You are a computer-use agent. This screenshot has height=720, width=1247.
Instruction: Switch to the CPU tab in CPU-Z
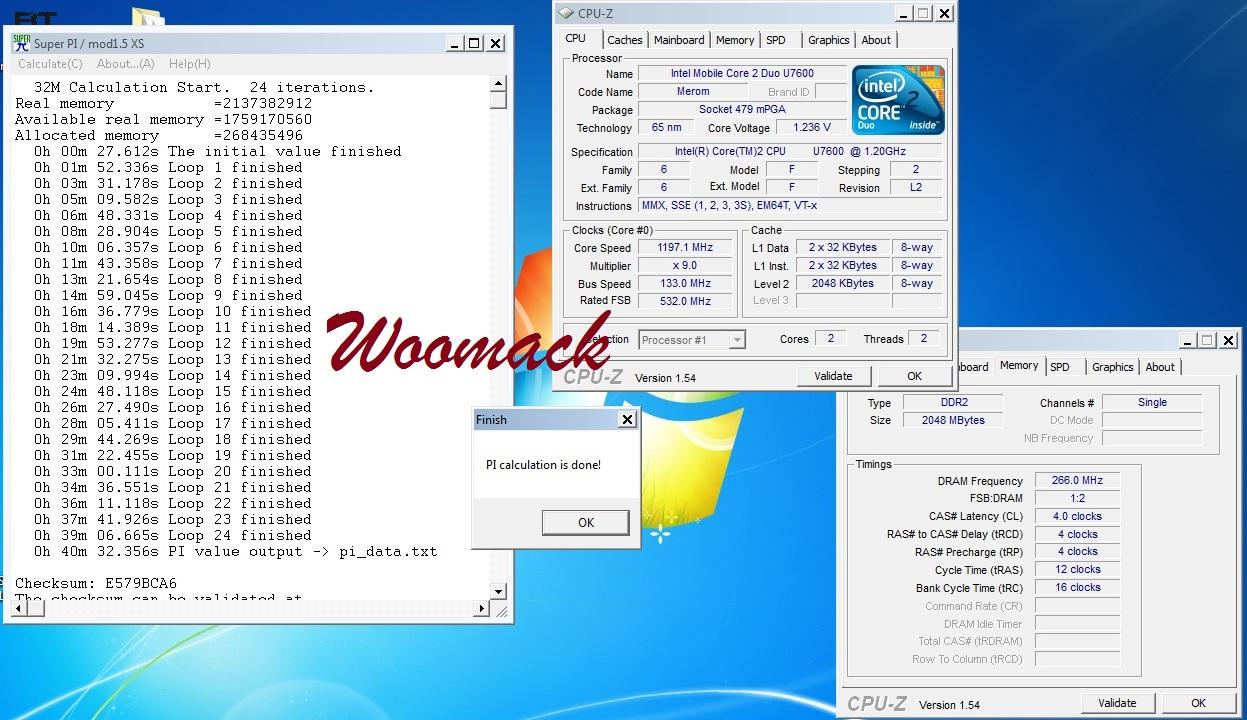coord(576,39)
